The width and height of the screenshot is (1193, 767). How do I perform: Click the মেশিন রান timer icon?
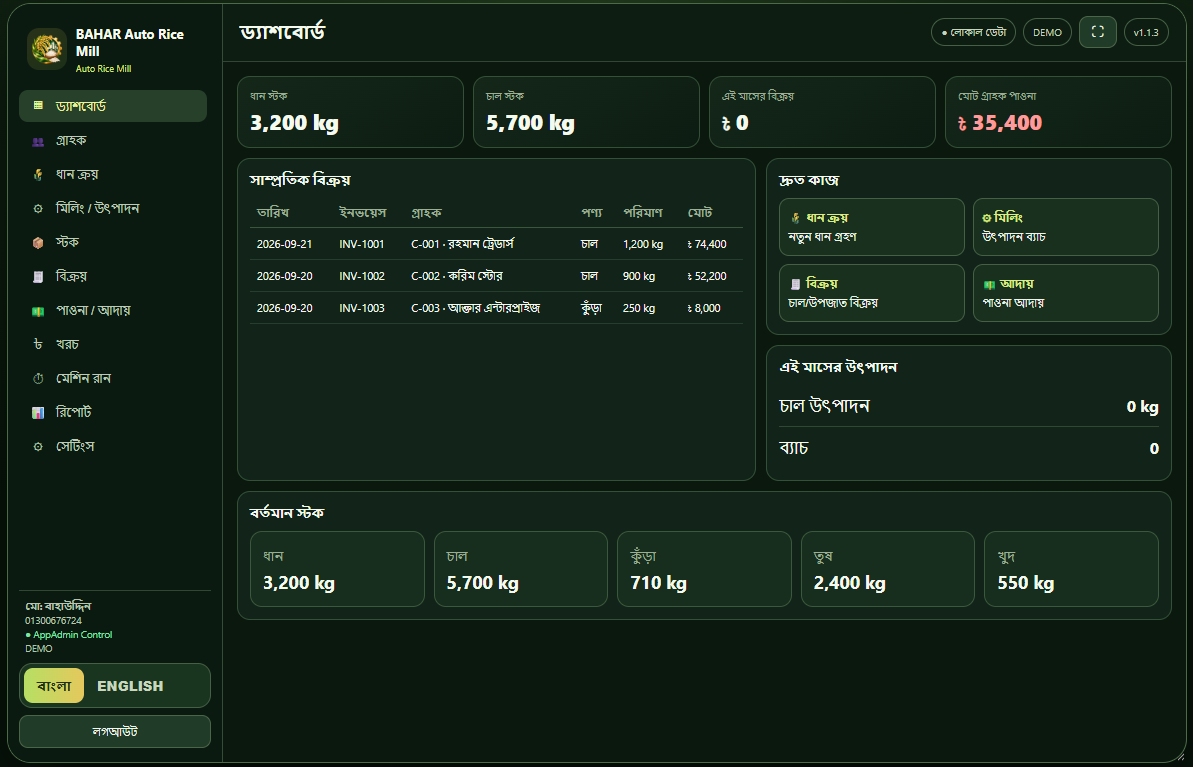pos(38,378)
